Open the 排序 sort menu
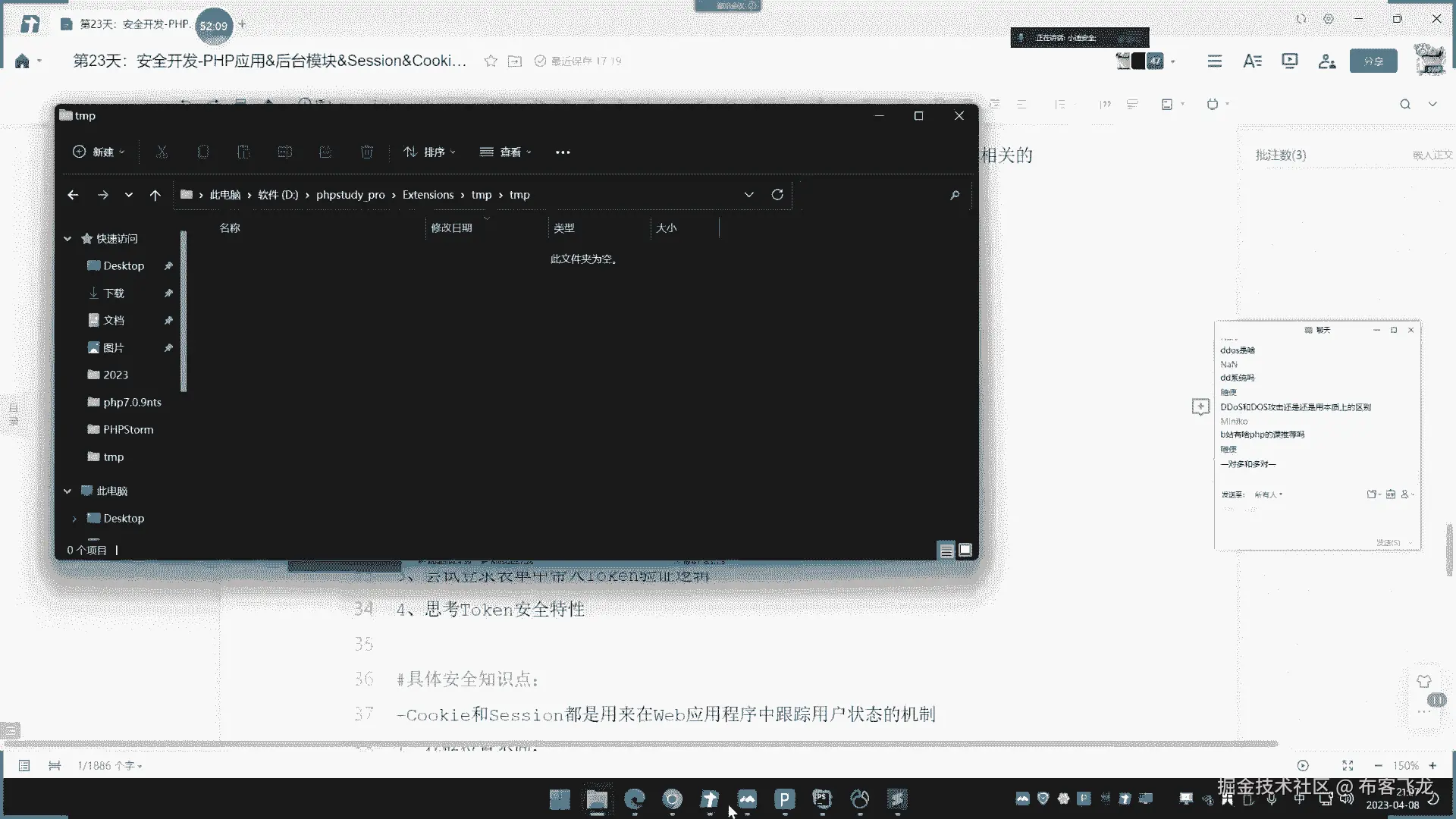The image size is (1456, 819). [x=430, y=152]
